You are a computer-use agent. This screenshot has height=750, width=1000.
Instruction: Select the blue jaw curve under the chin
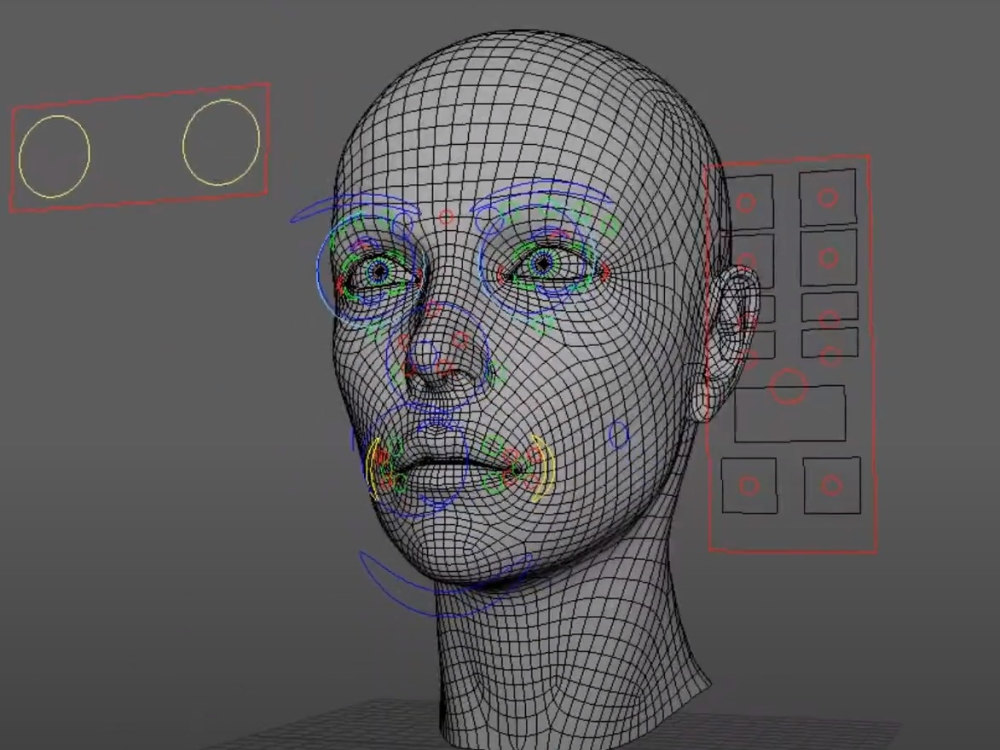[445, 587]
